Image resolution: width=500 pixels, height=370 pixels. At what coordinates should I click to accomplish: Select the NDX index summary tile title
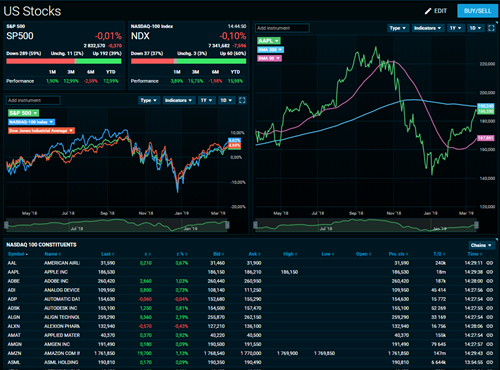click(x=140, y=36)
